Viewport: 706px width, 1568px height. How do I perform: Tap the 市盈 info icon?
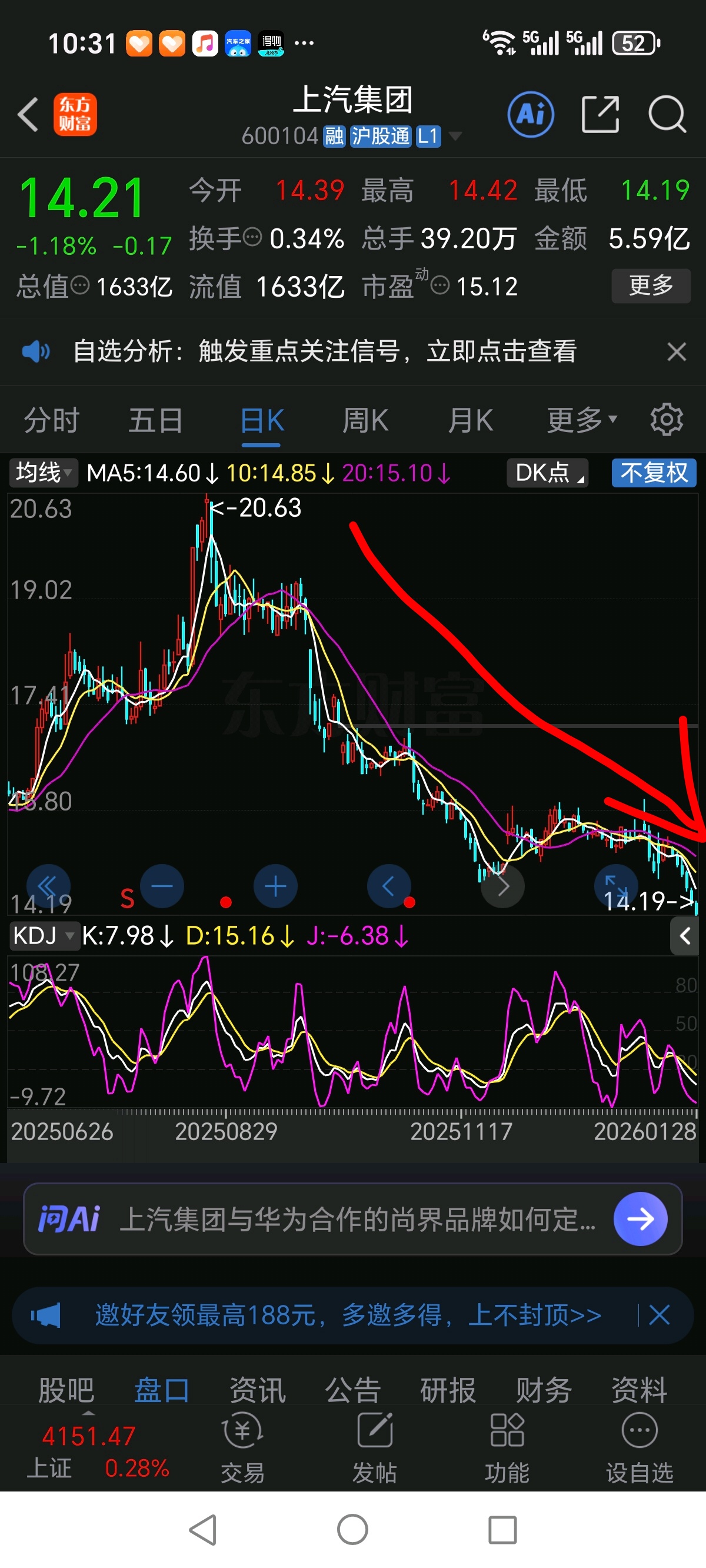(x=440, y=284)
